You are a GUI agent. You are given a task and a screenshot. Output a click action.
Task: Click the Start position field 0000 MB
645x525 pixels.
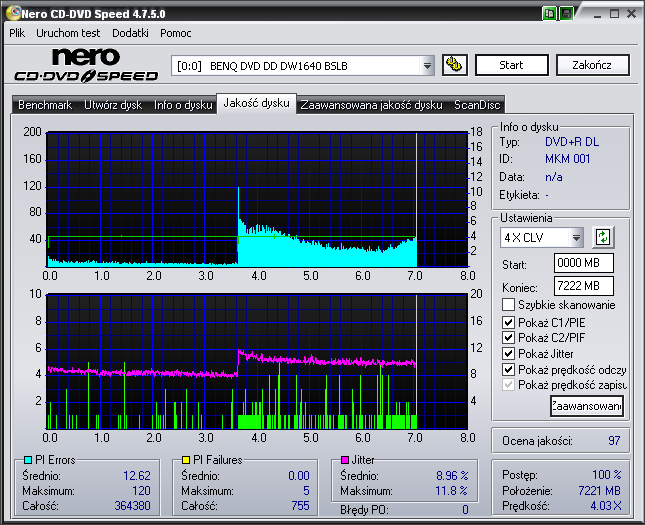584,263
